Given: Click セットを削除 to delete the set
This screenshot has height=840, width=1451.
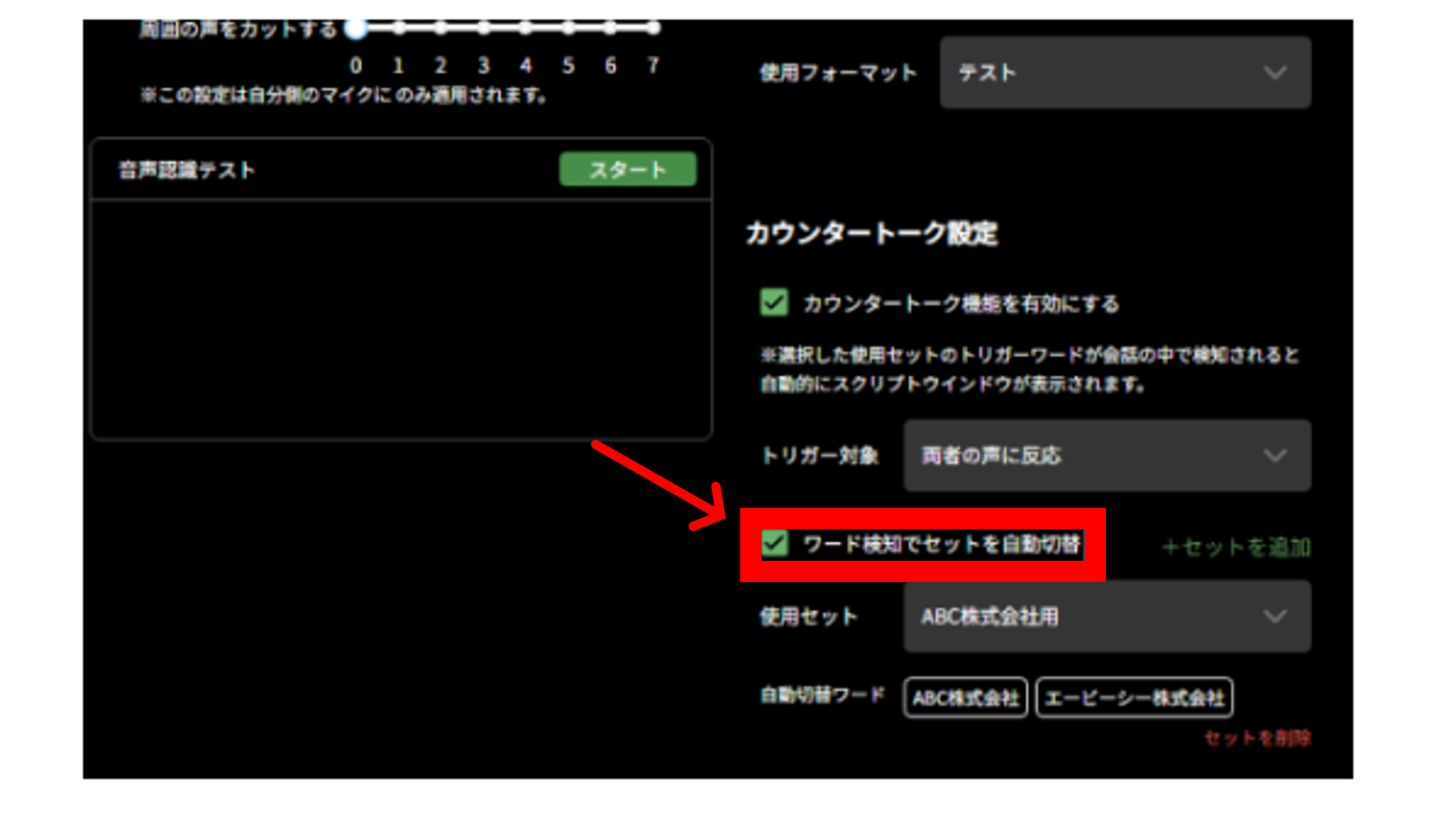Looking at the screenshot, I should (x=1258, y=738).
